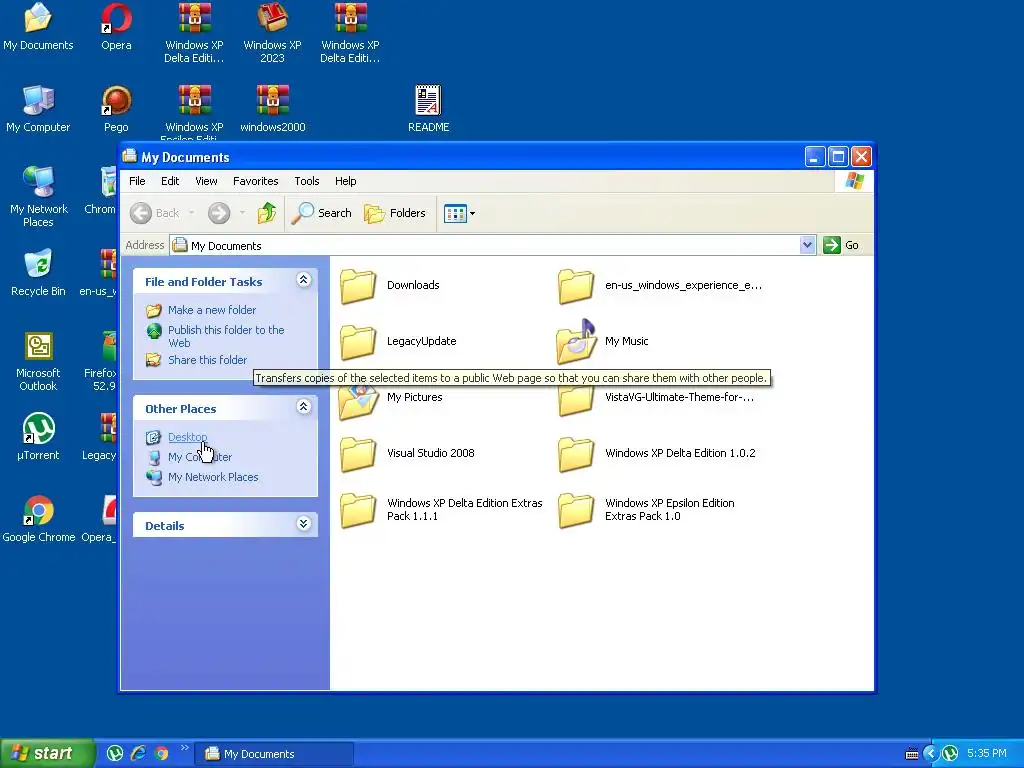1024x768 pixels.
Task: Collapse the File and Folder Tasks panel
Action: coord(303,280)
